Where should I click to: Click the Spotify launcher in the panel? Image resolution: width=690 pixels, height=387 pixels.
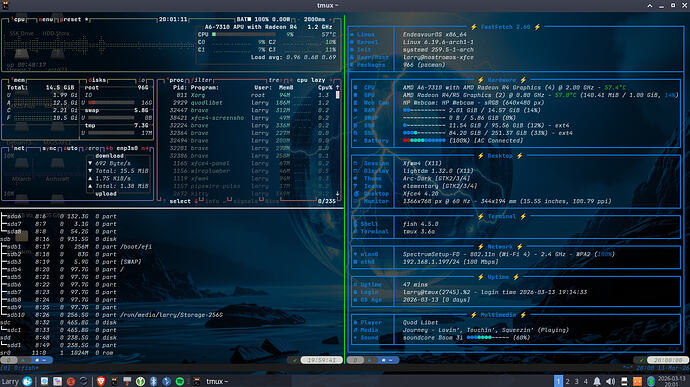tap(180, 381)
